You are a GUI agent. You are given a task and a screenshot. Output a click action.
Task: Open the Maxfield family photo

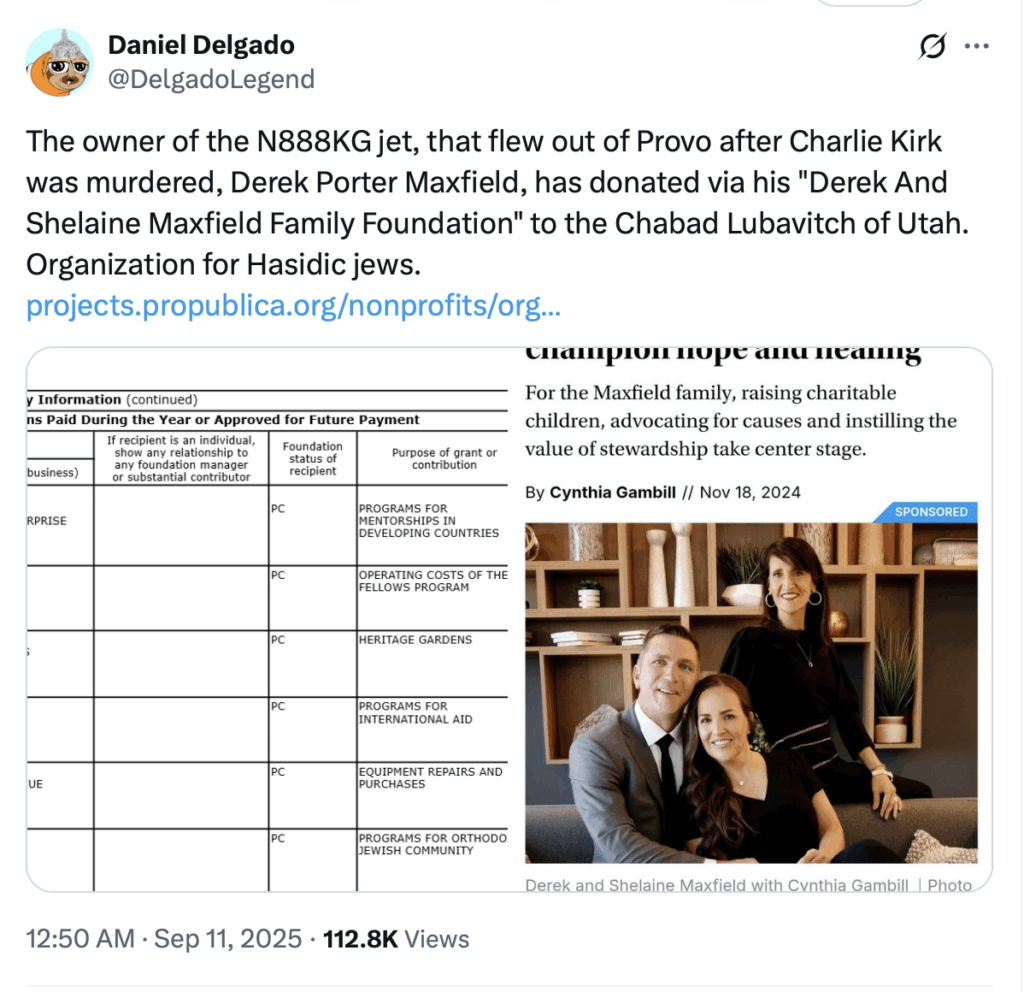click(x=751, y=692)
